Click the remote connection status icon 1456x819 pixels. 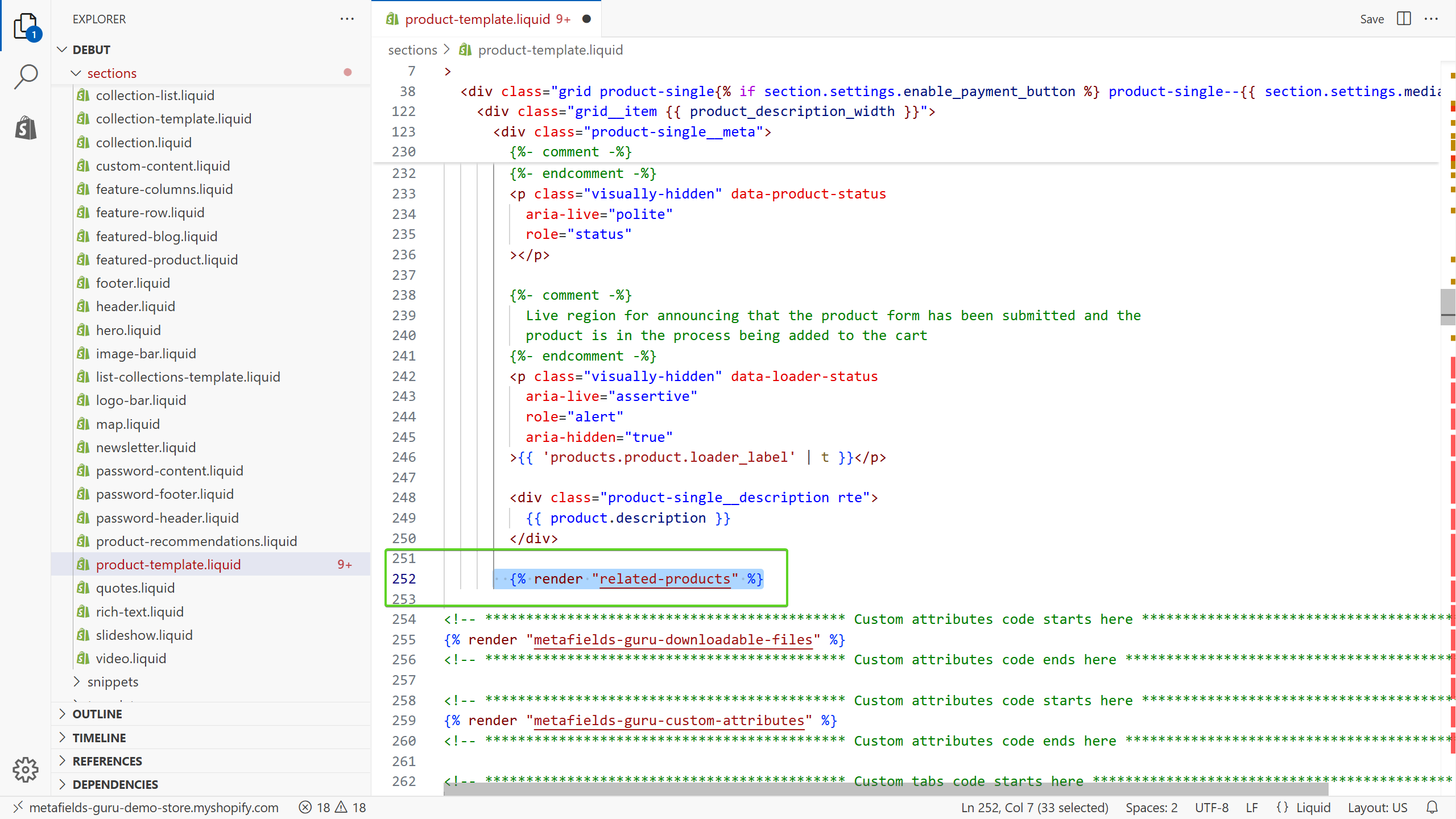tap(18, 807)
